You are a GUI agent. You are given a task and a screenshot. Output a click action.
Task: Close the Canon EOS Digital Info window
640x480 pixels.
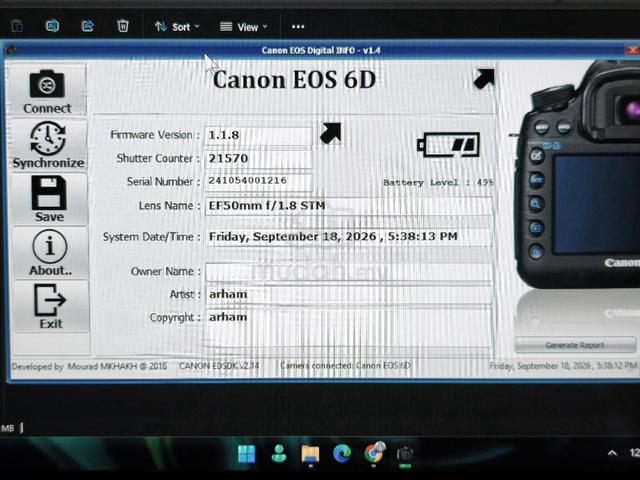tap(632, 50)
